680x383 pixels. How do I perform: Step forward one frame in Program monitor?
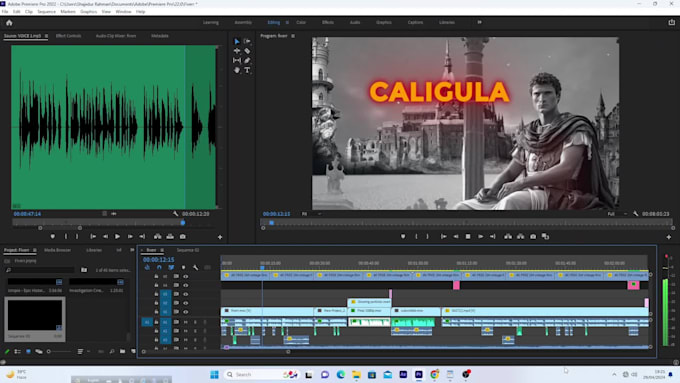481,236
